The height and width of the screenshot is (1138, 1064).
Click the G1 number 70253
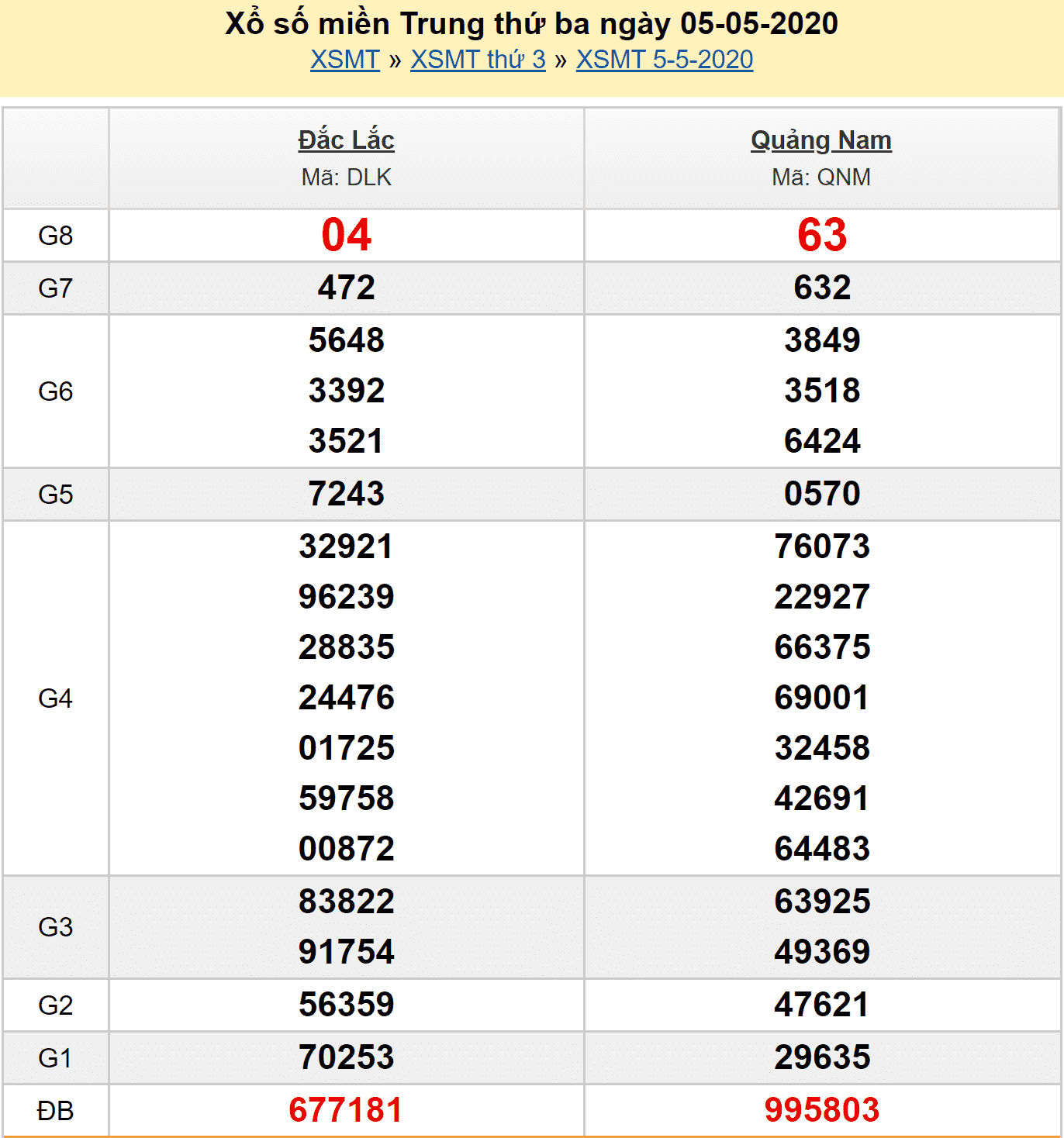tap(347, 1057)
